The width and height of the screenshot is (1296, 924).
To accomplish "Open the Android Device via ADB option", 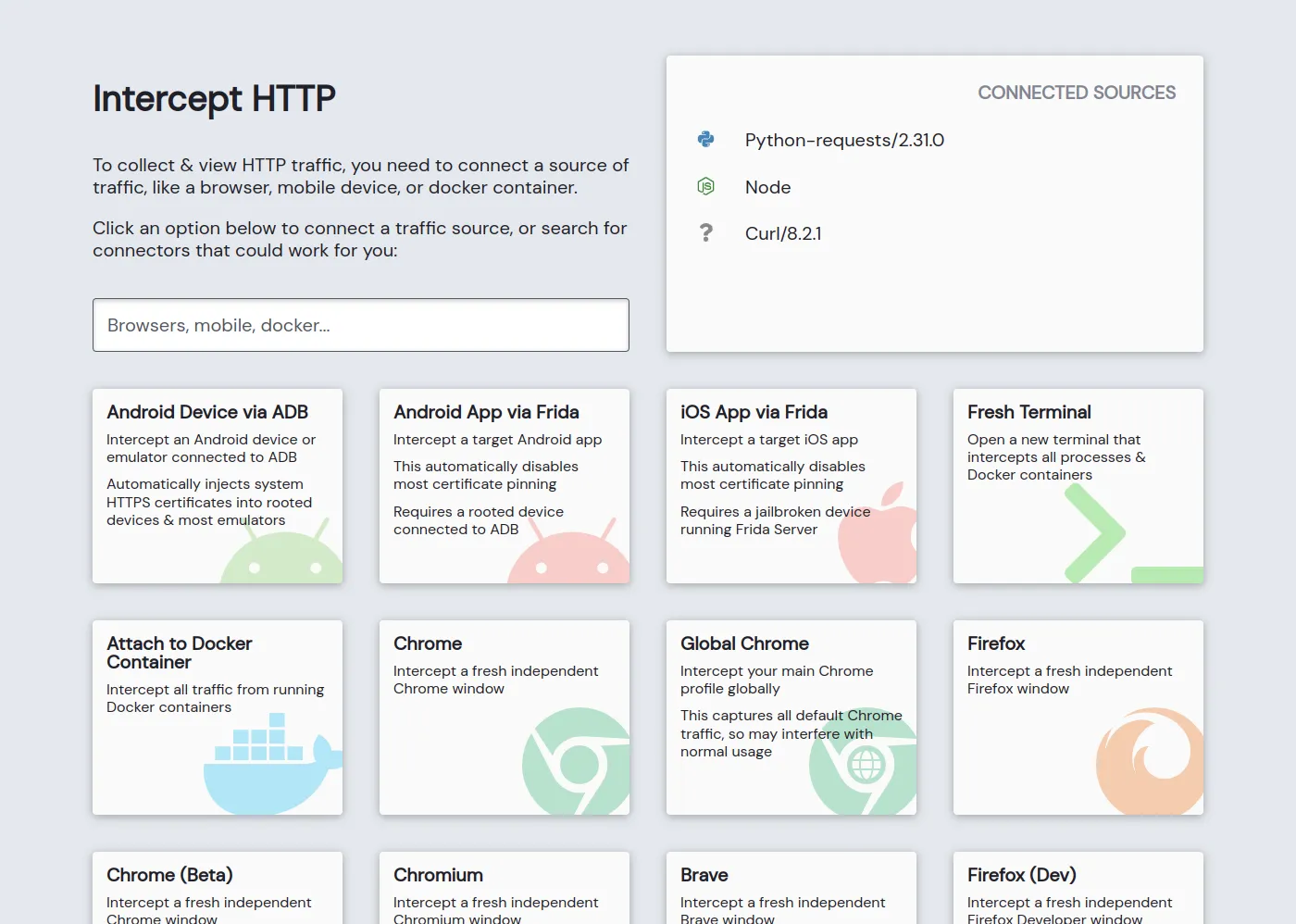I will (x=207, y=412).
